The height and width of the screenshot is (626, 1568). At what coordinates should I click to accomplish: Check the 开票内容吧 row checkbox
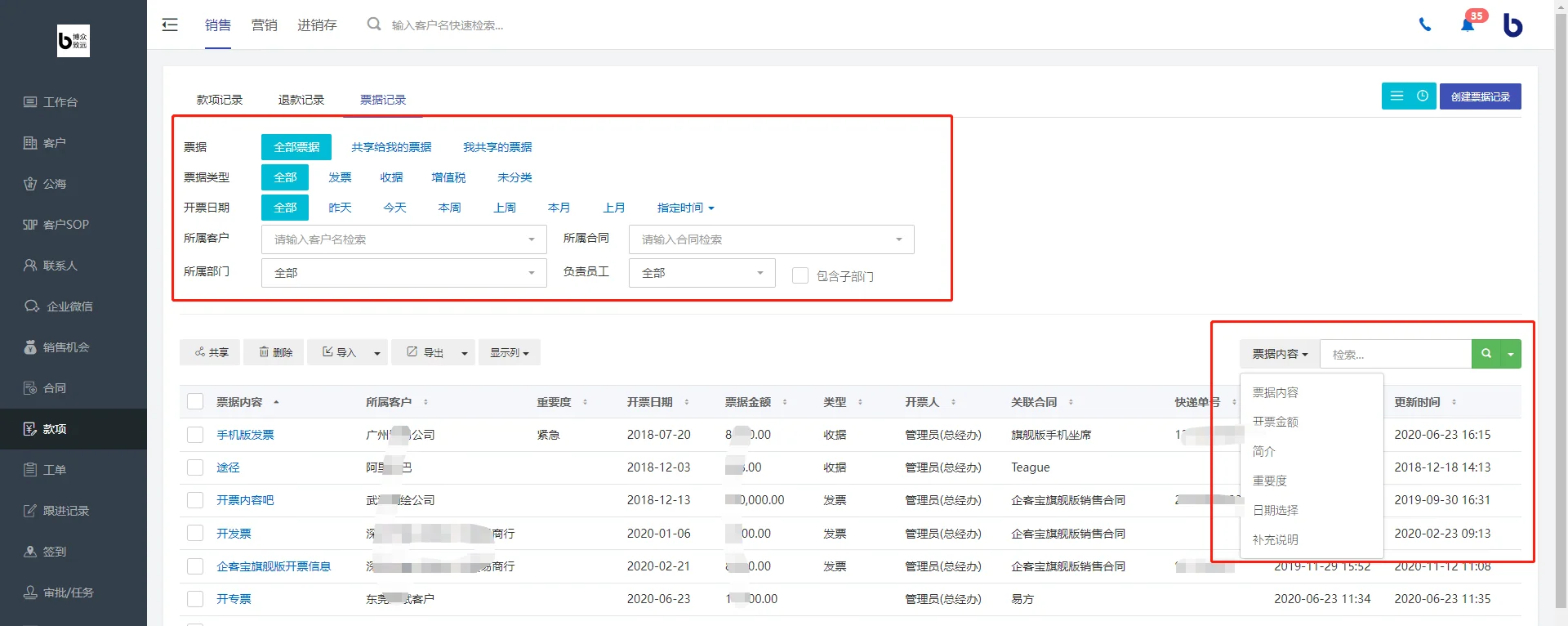point(195,500)
